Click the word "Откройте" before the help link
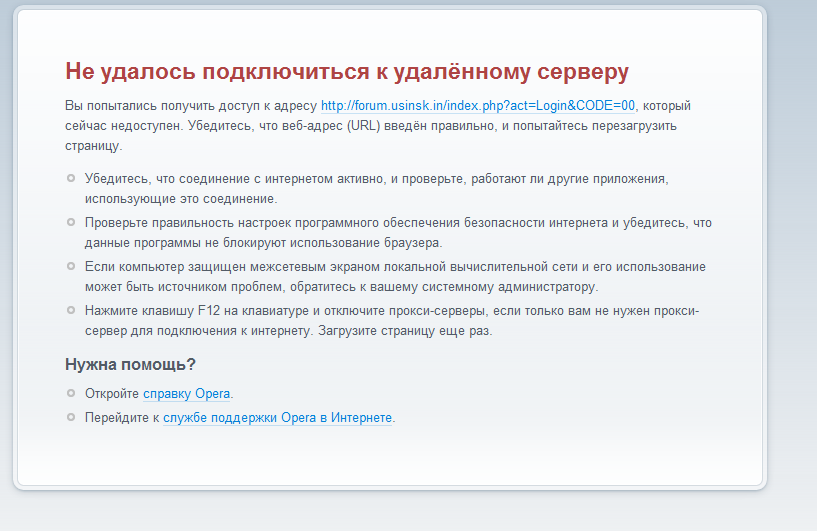This screenshot has height=531, width=817. tap(112, 394)
